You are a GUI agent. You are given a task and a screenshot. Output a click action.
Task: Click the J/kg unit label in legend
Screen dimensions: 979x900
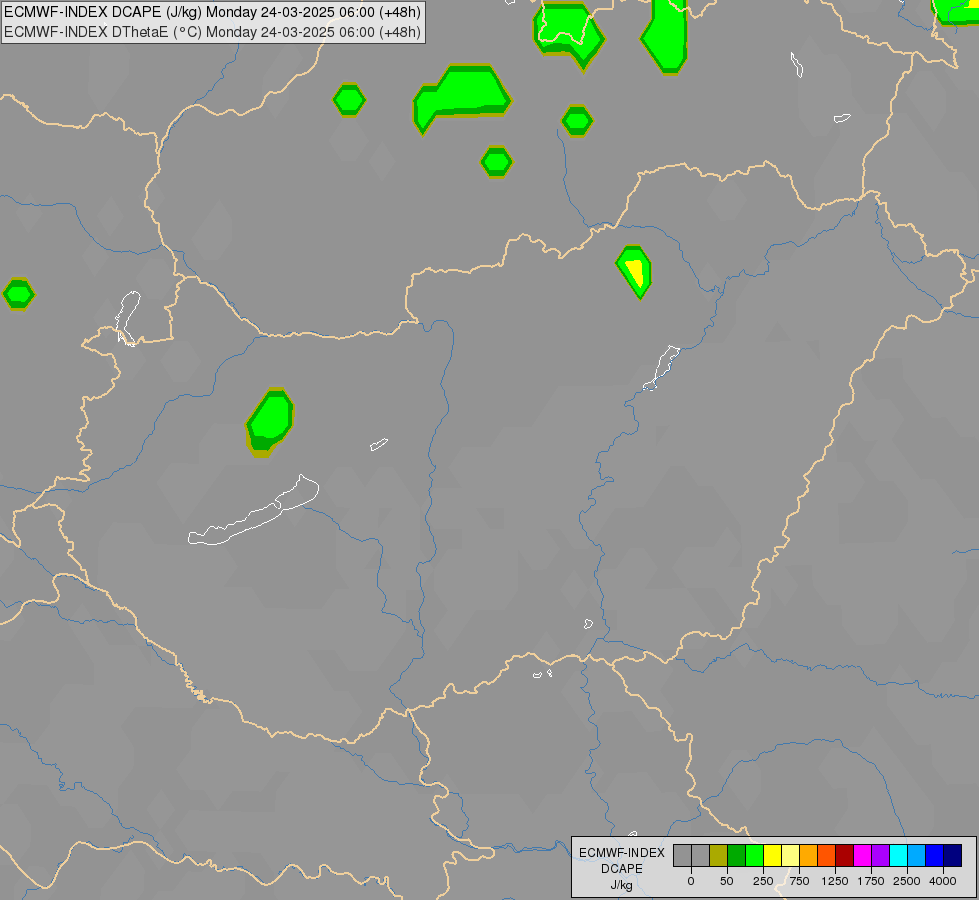point(622,886)
